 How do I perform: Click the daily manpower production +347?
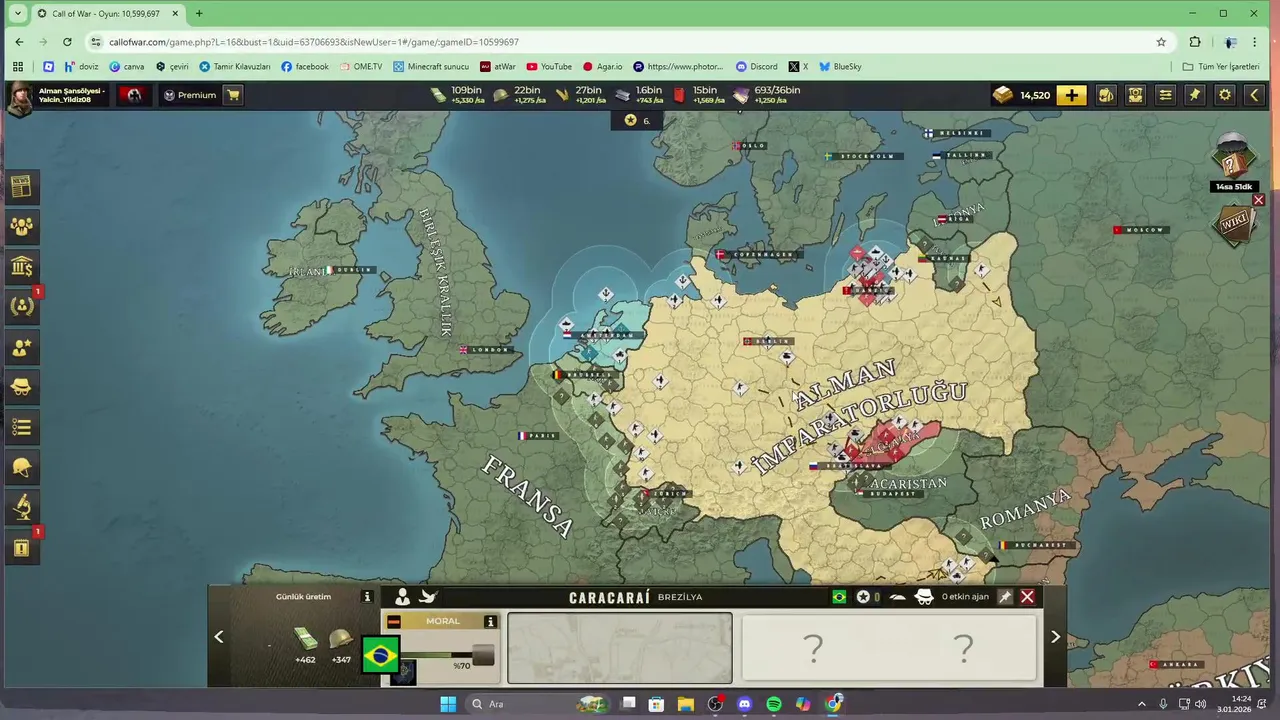click(x=341, y=646)
